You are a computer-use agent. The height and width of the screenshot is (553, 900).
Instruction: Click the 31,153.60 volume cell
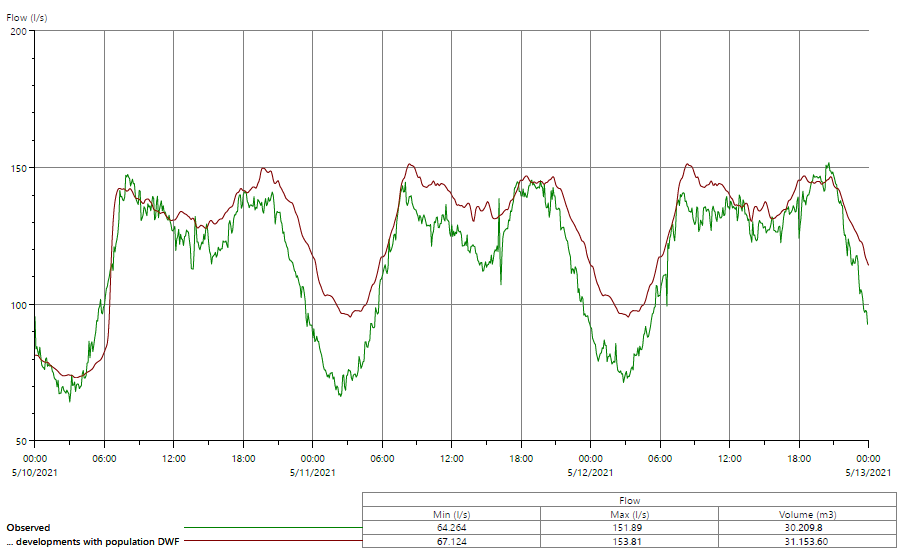click(x=807, y=541)
